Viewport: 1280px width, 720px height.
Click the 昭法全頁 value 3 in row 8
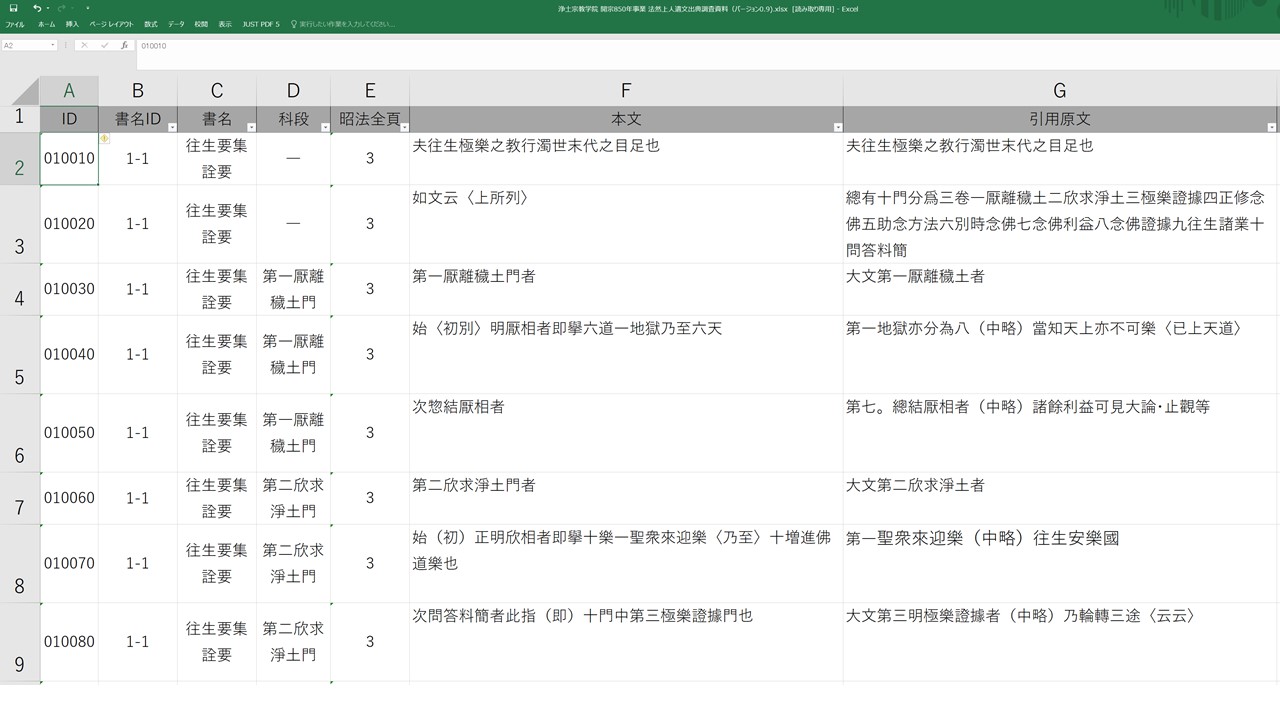point(370,564)
